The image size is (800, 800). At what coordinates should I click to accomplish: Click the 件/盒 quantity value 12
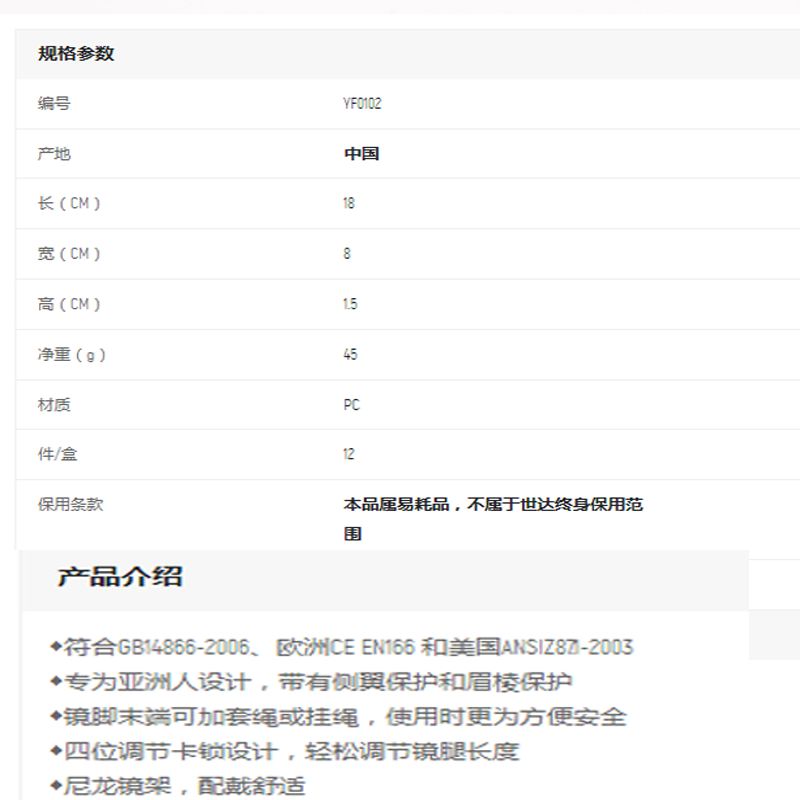click(349, 455)
